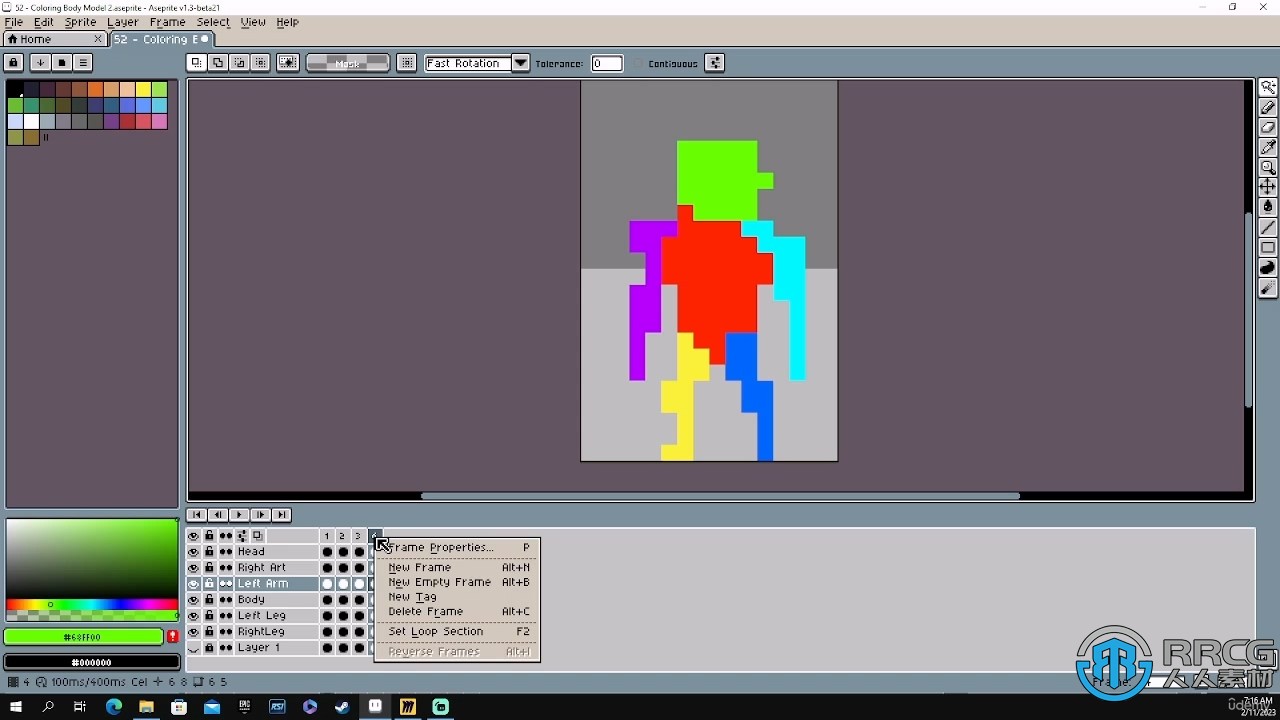Choose Delete Frame menu entry
Image resolution: width=1280 pixels, height=720 pixels.
point(457,612)
